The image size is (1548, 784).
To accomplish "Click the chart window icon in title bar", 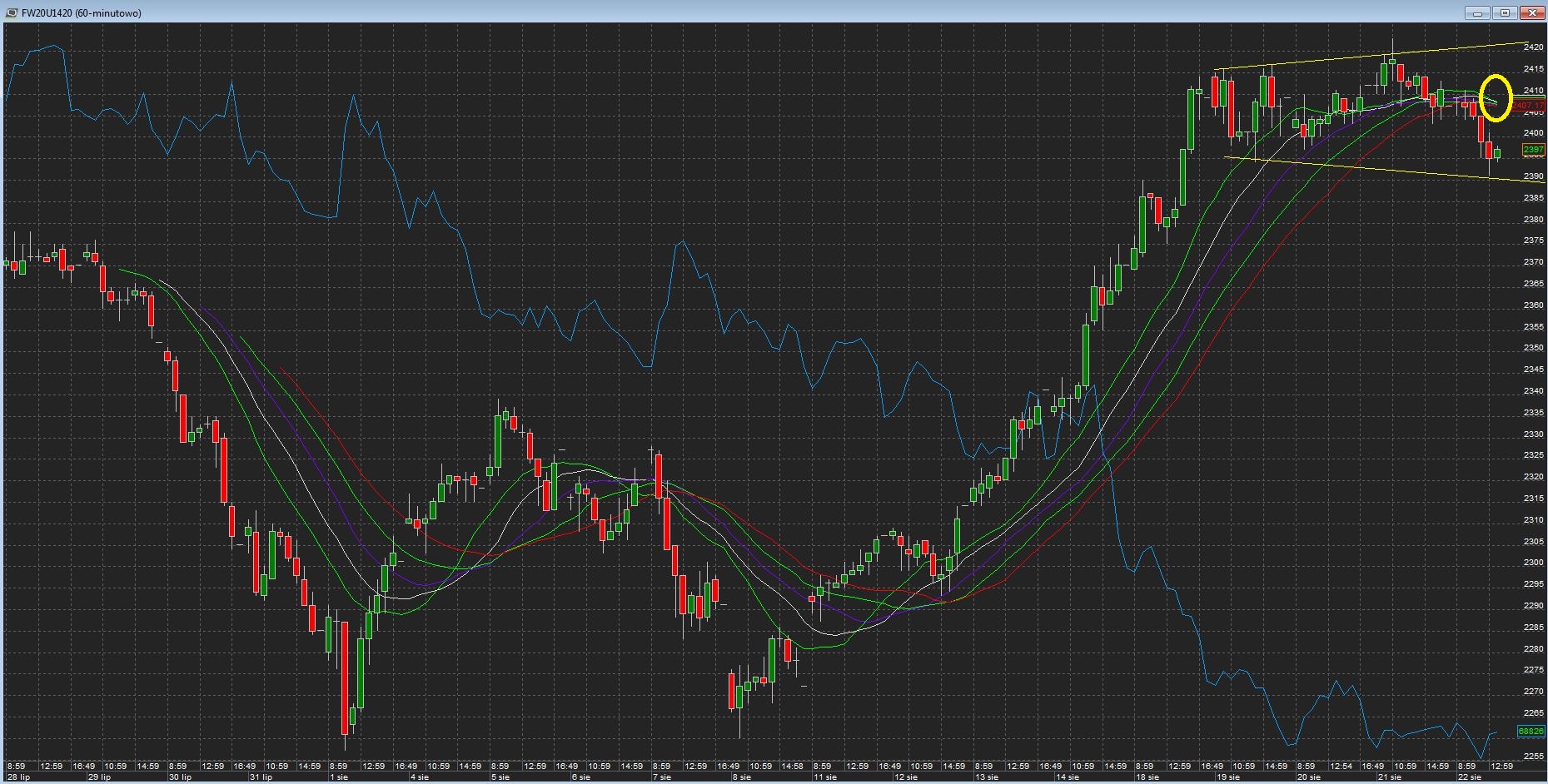I will tap(12, 12).
